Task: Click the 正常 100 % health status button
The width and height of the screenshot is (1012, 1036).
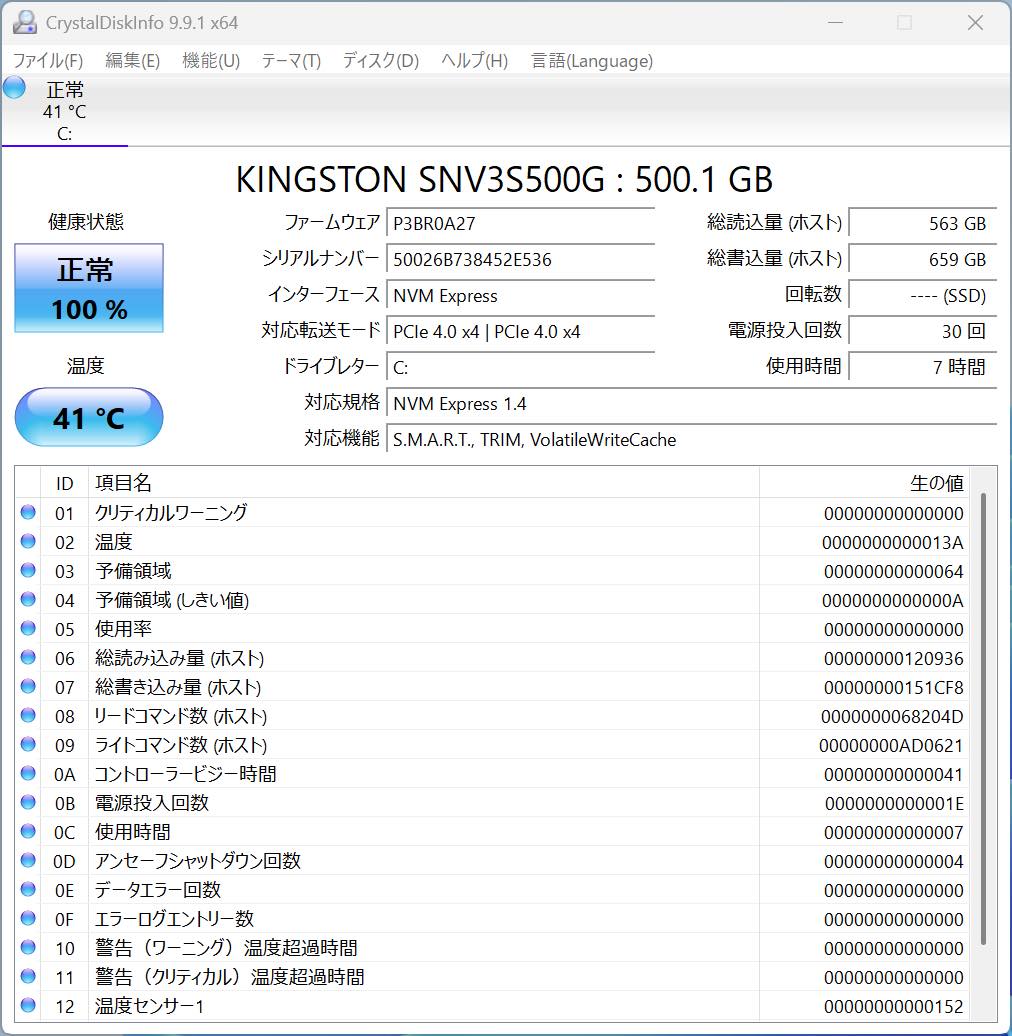Action: (89, 288)
